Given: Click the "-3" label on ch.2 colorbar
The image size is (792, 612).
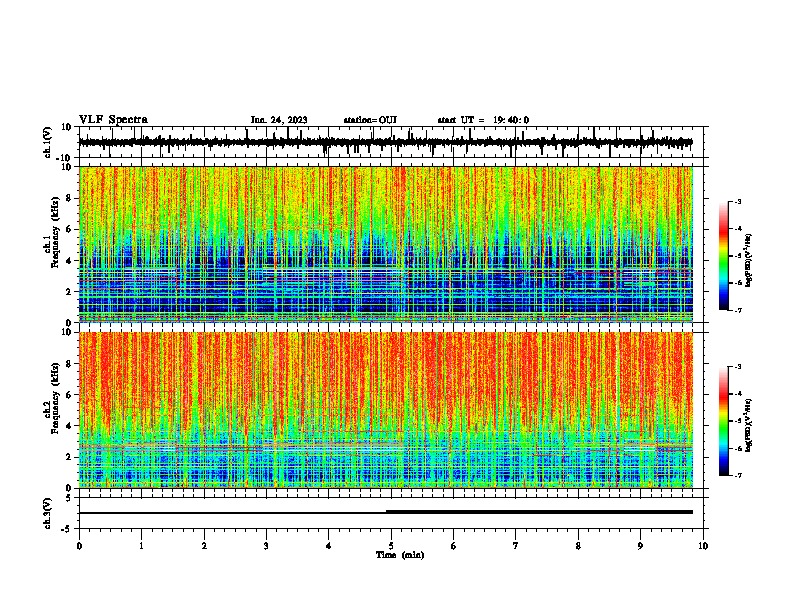Looking at the screenshot, I should click(x=738, y=367).
